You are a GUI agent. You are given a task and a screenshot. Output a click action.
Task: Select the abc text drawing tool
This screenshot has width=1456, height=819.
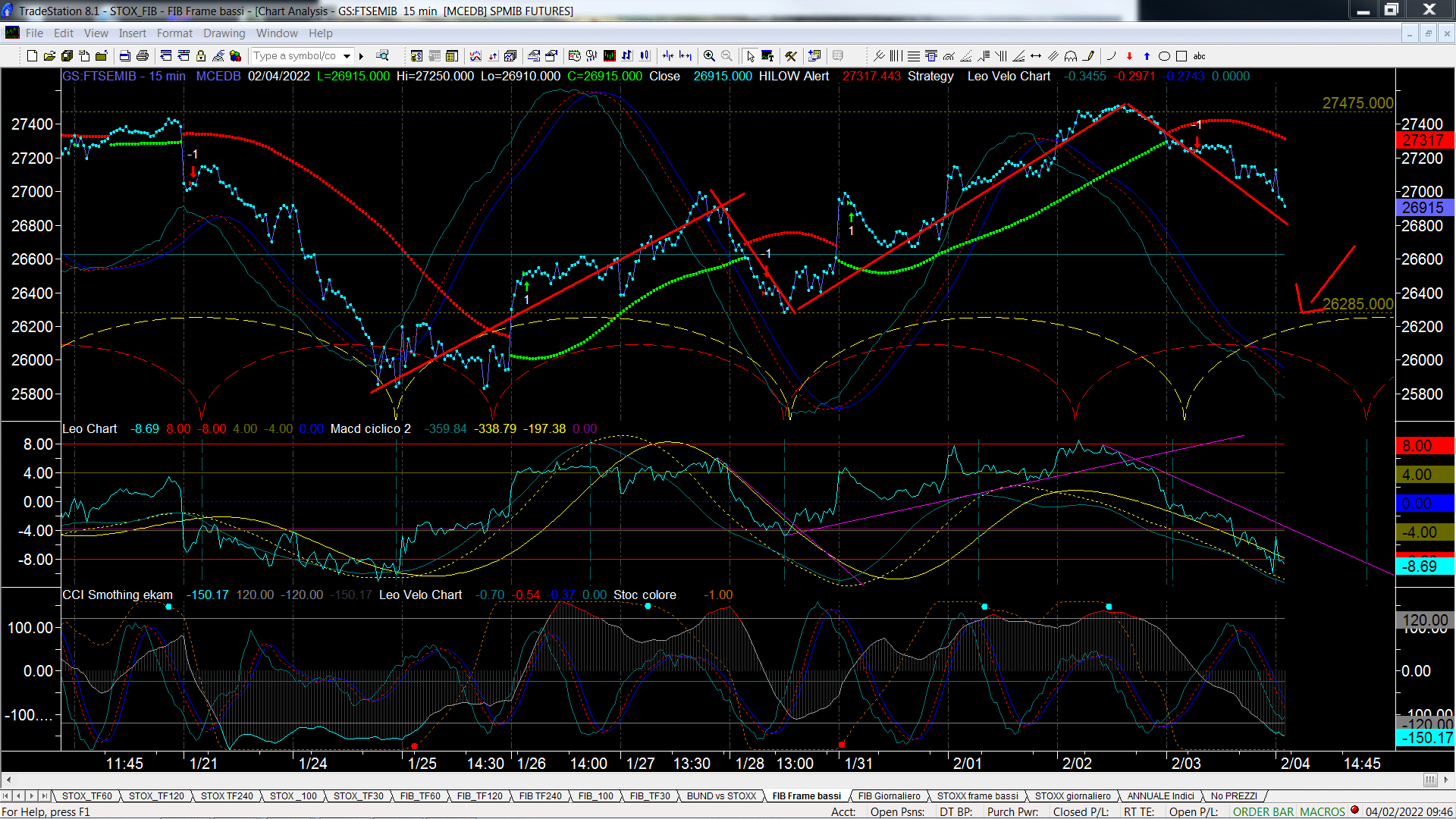coord(1200,56)
